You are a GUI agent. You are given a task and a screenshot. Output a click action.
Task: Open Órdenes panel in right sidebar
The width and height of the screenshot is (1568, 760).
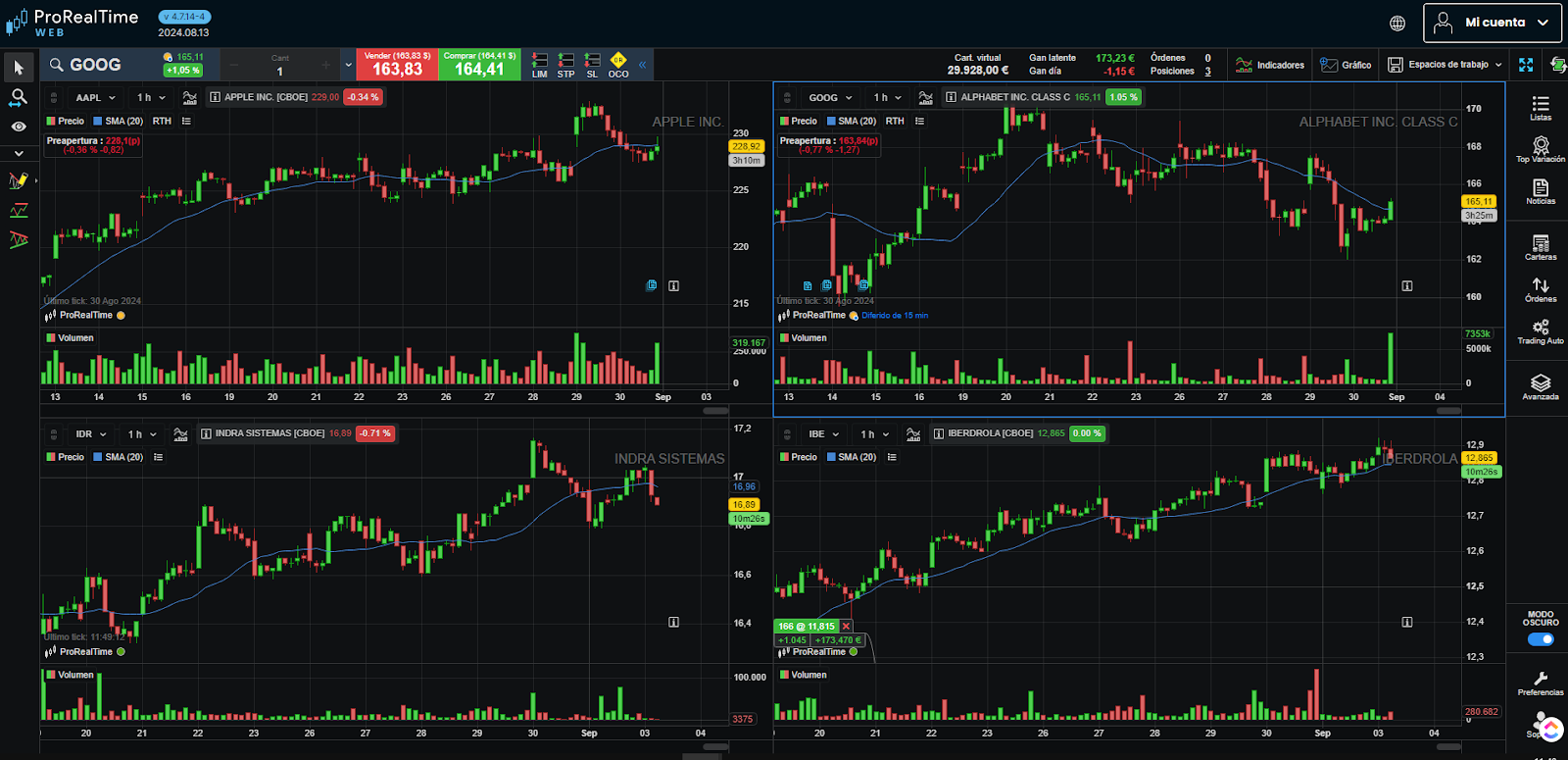(1541, 289)
